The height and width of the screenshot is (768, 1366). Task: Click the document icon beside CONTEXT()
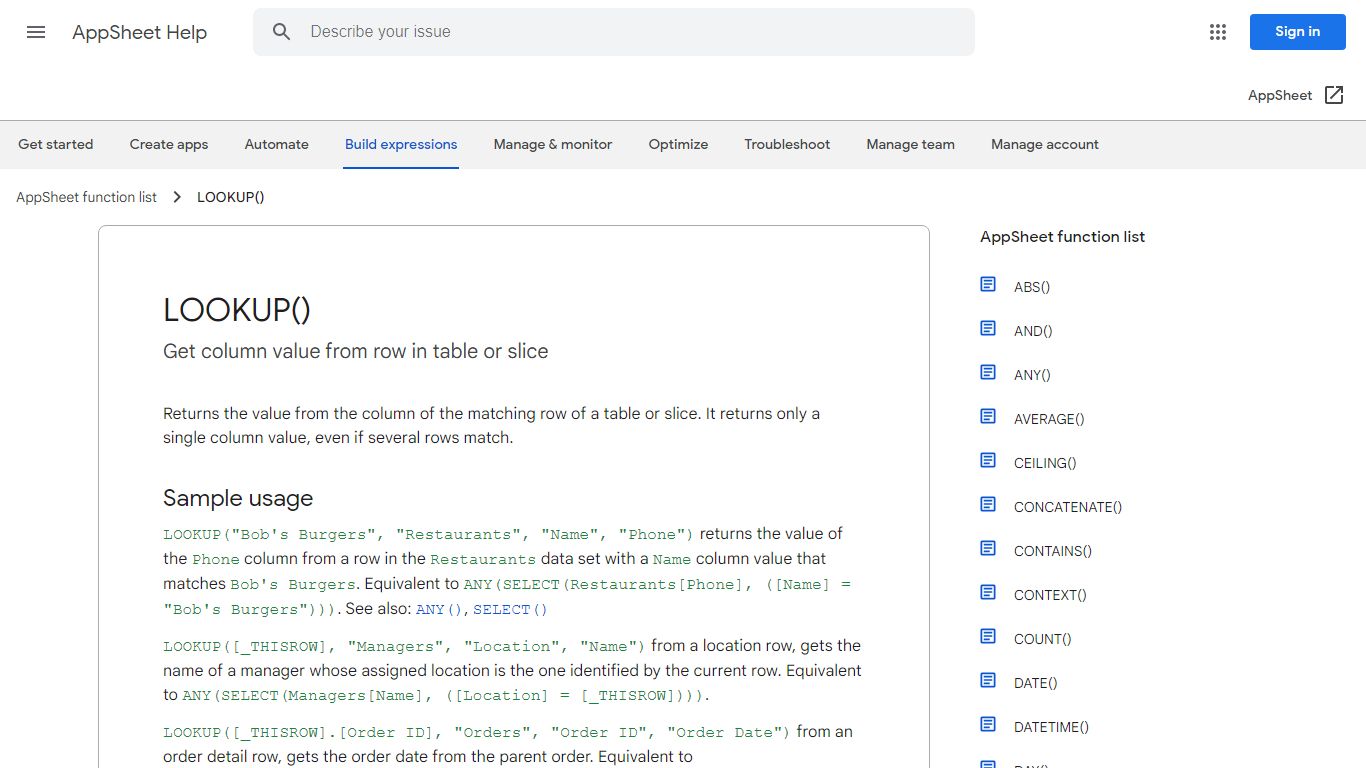click(988, 593)
